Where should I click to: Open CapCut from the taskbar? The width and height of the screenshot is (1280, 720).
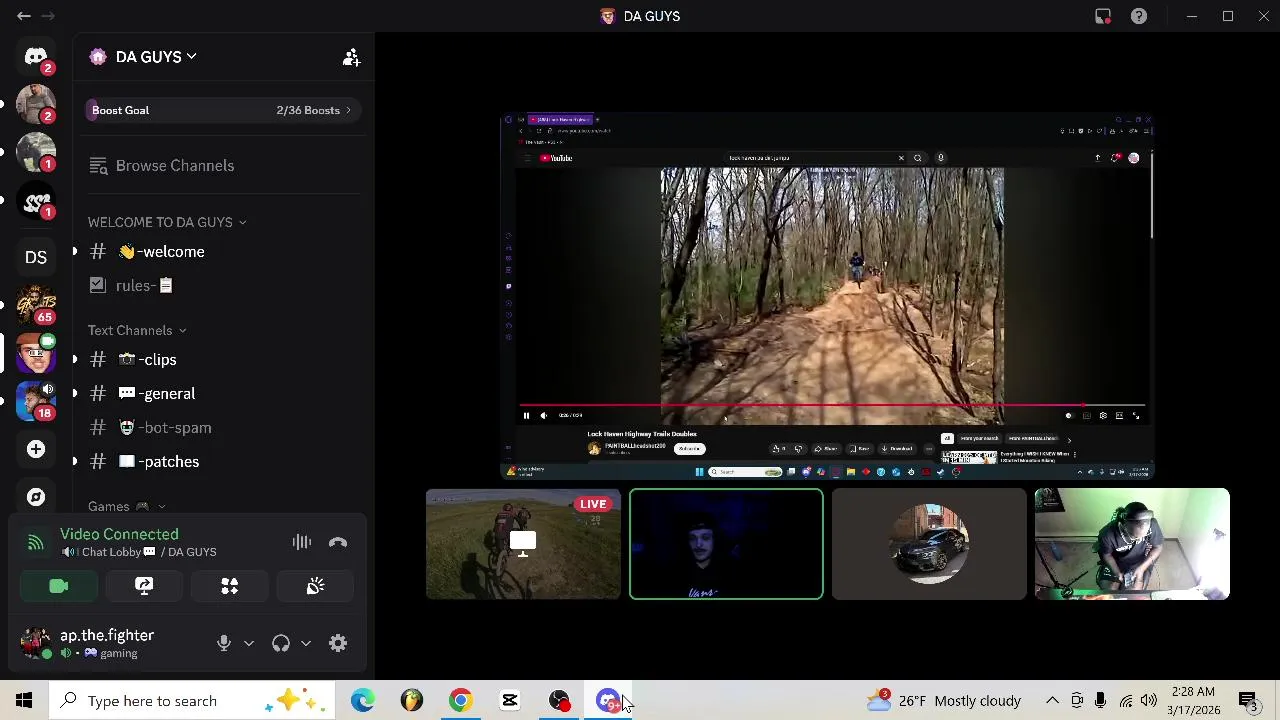510,701
